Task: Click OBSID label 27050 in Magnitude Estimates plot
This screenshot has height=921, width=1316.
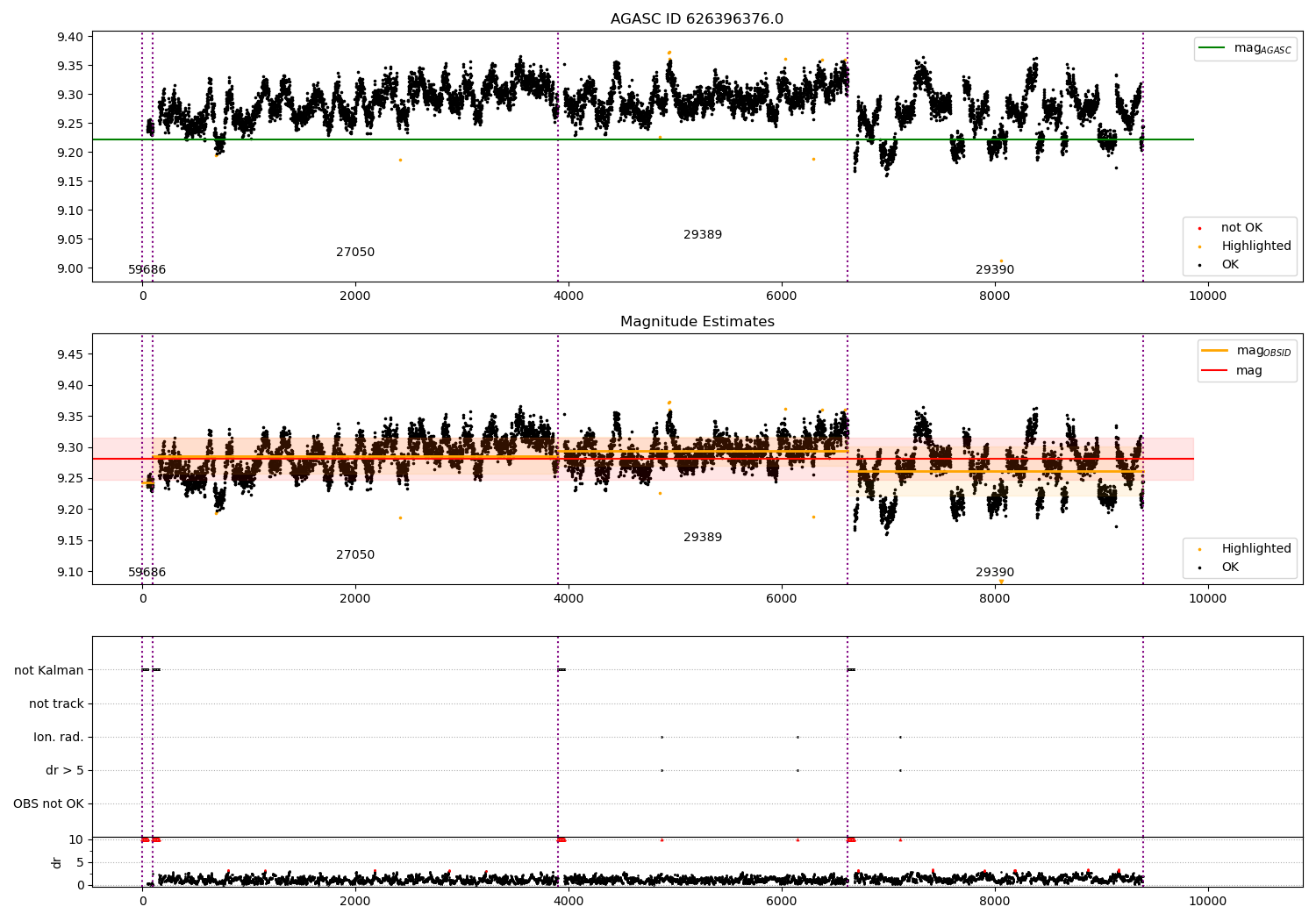Action: (x=355, y=555)
